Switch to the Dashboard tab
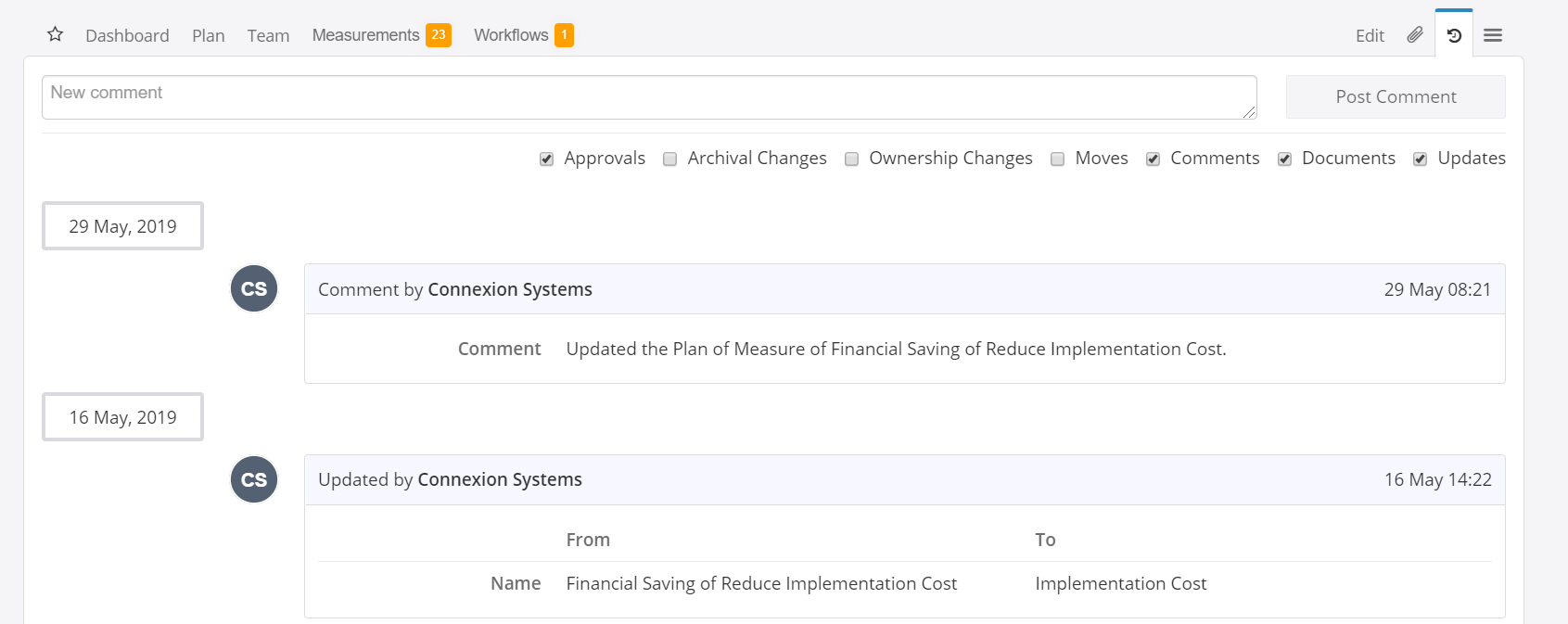The image size is (1568, 624). point(127,35)
